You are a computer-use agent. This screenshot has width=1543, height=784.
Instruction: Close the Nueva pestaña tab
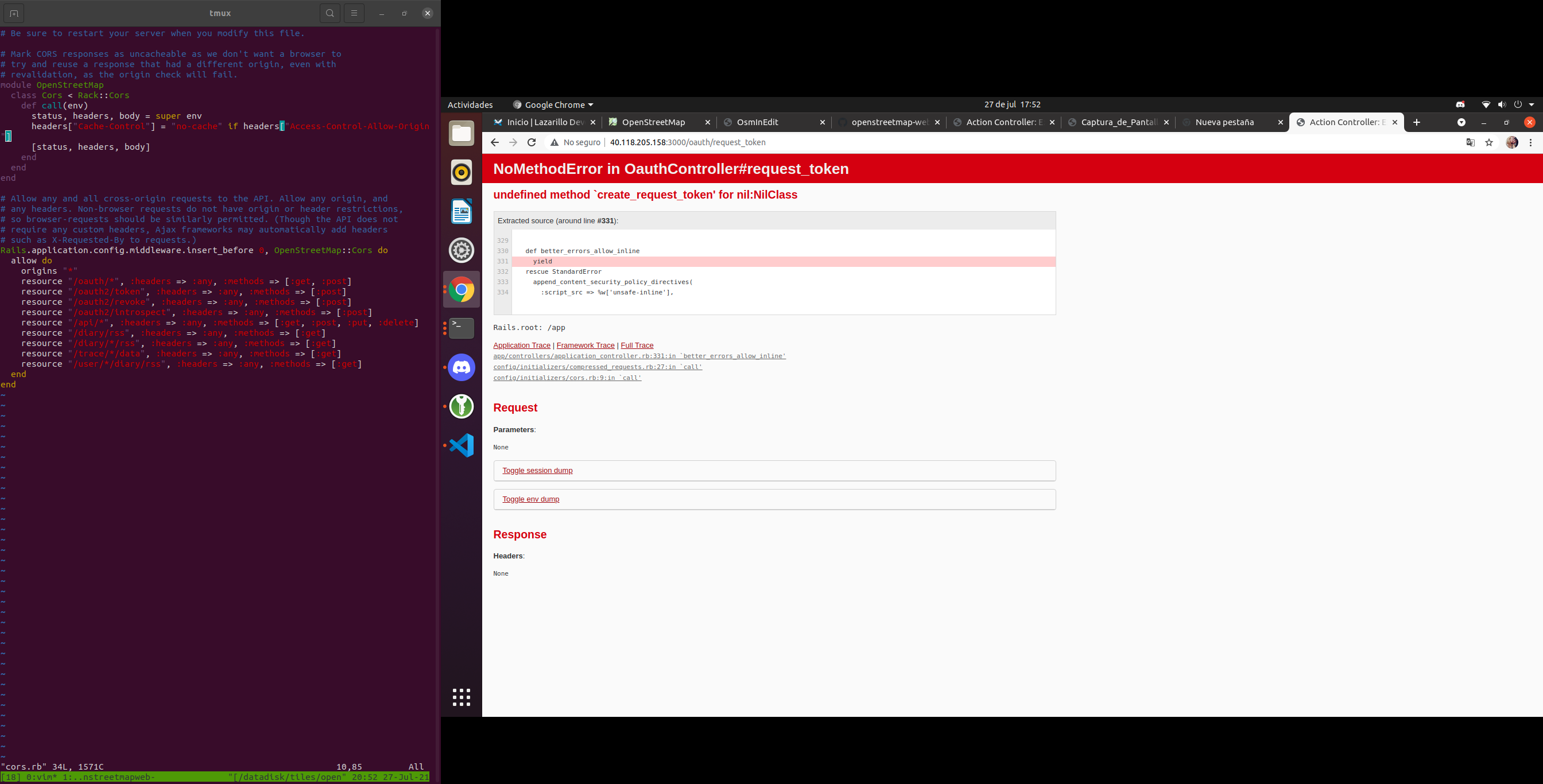pos(1281,122)
